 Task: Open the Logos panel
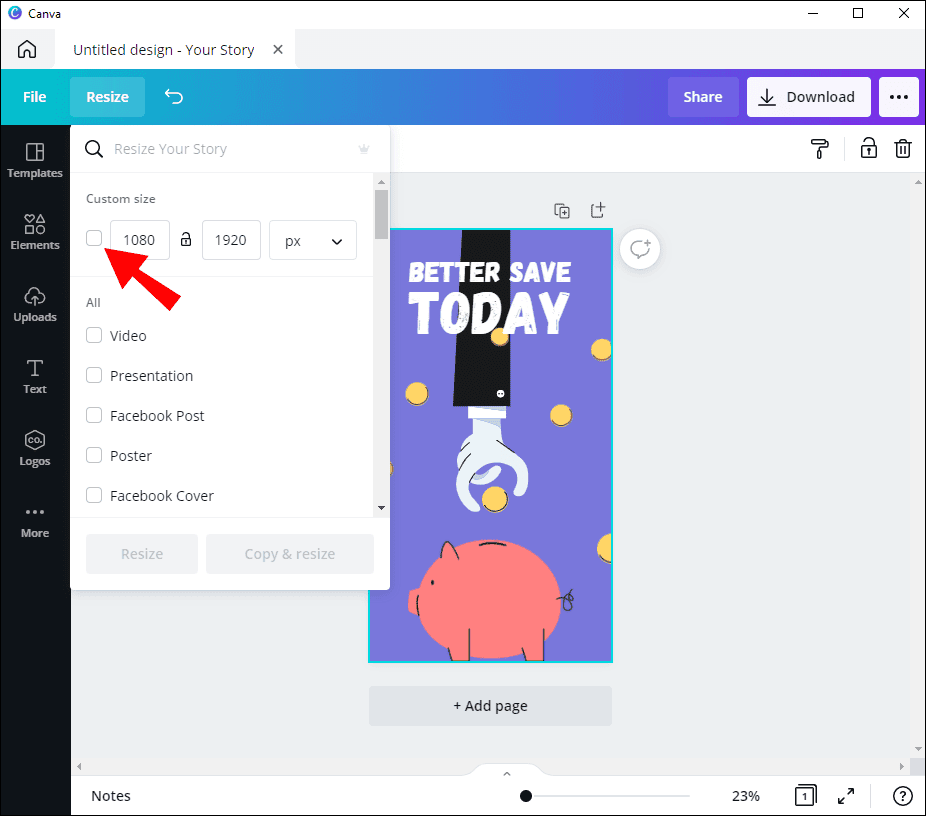tap(34, 448)
